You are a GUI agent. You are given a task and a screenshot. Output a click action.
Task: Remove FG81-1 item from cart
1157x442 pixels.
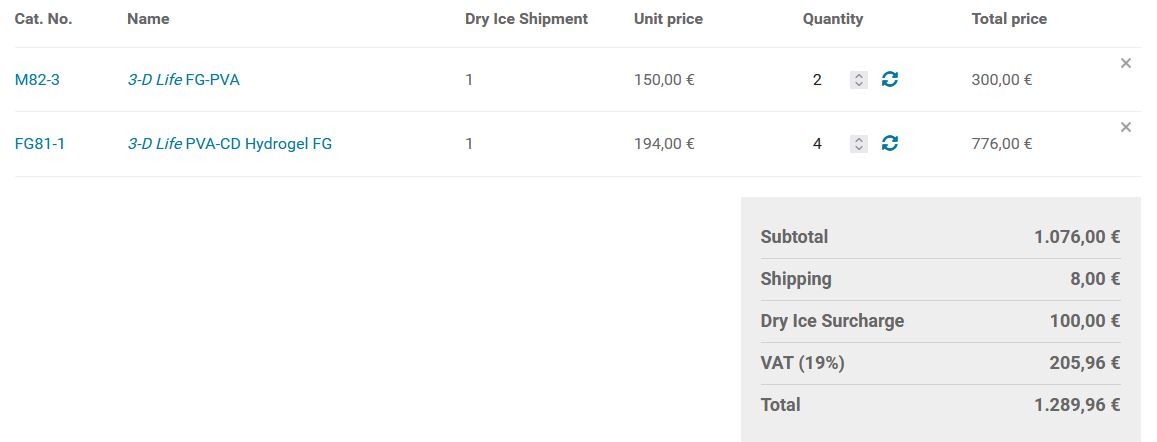1125,127
